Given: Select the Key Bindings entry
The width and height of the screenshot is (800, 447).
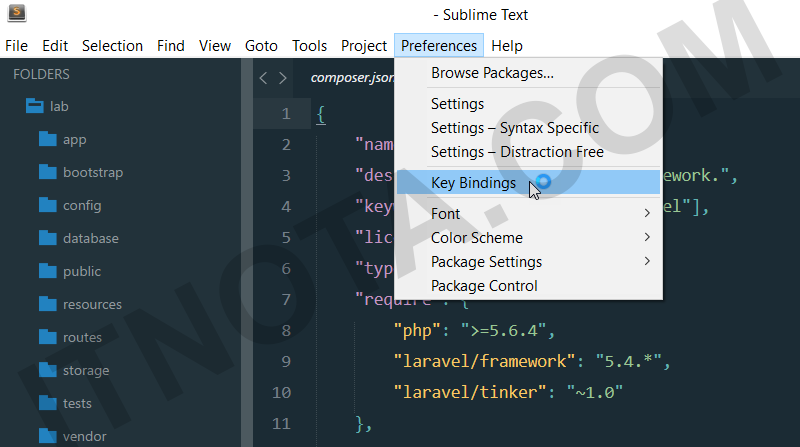Looking at the screenshot, I should pyautogui.click(x=529, y=182).
